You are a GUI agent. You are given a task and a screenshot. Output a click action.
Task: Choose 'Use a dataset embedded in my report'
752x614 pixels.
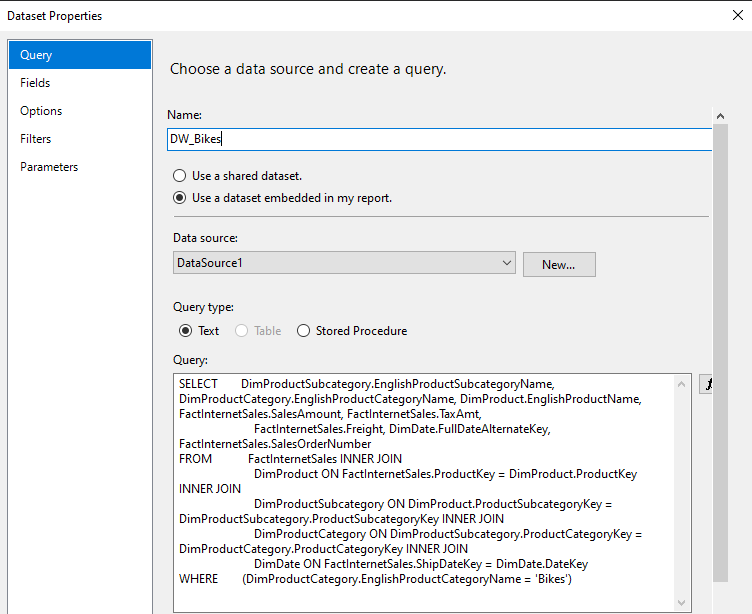tap(180, 198)
